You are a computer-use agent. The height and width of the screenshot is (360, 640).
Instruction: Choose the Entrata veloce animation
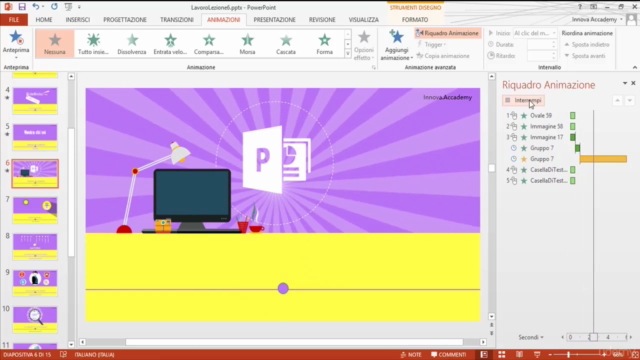tap(170, 44)
